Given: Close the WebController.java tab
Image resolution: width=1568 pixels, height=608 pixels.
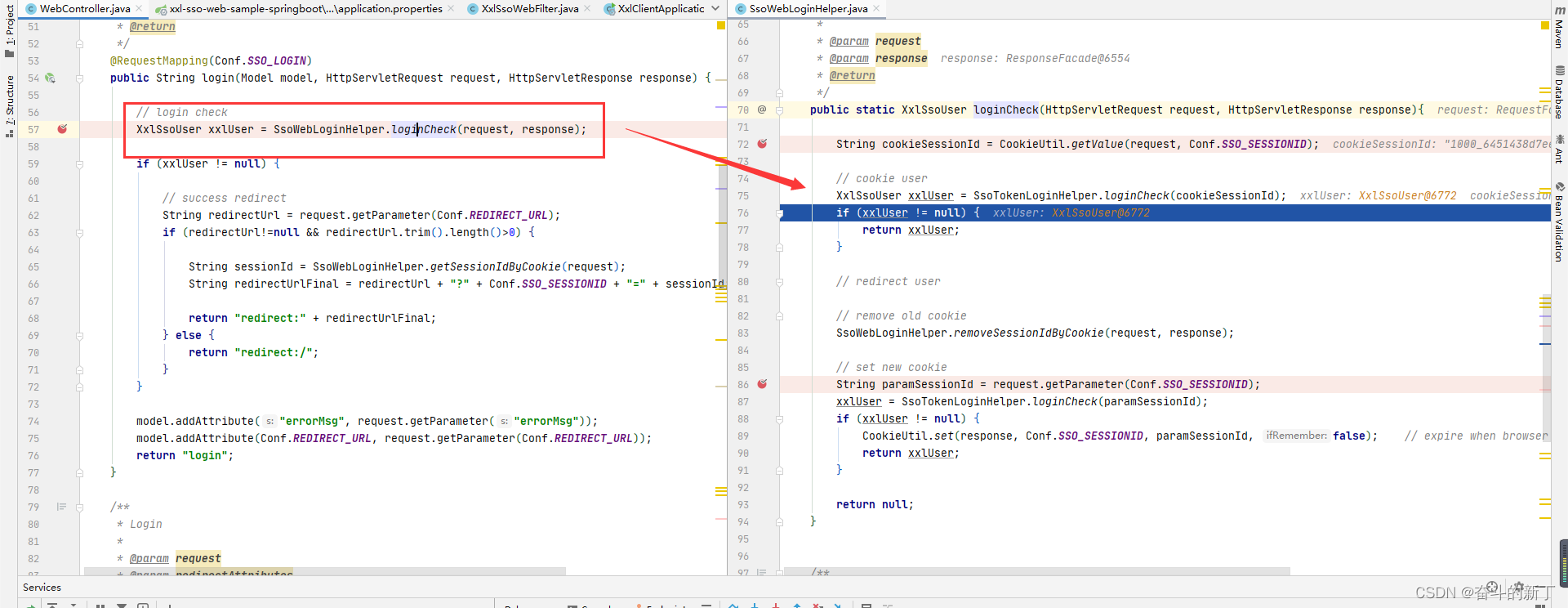Looking at the screenshot, I should click(x=139, y=9).
